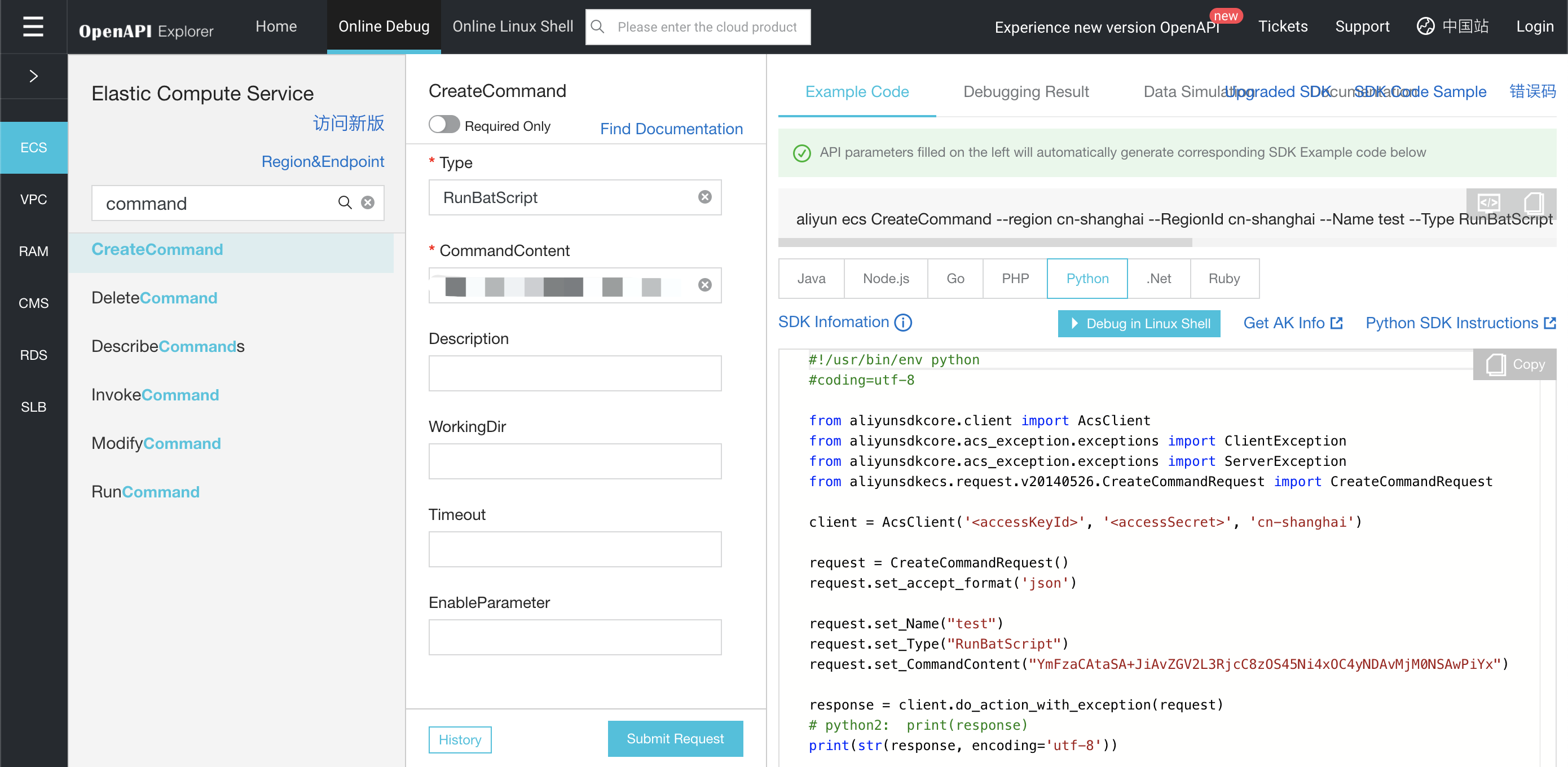Click the SDK Information info icon
The image size is (1568, 767).
point(902,322)
